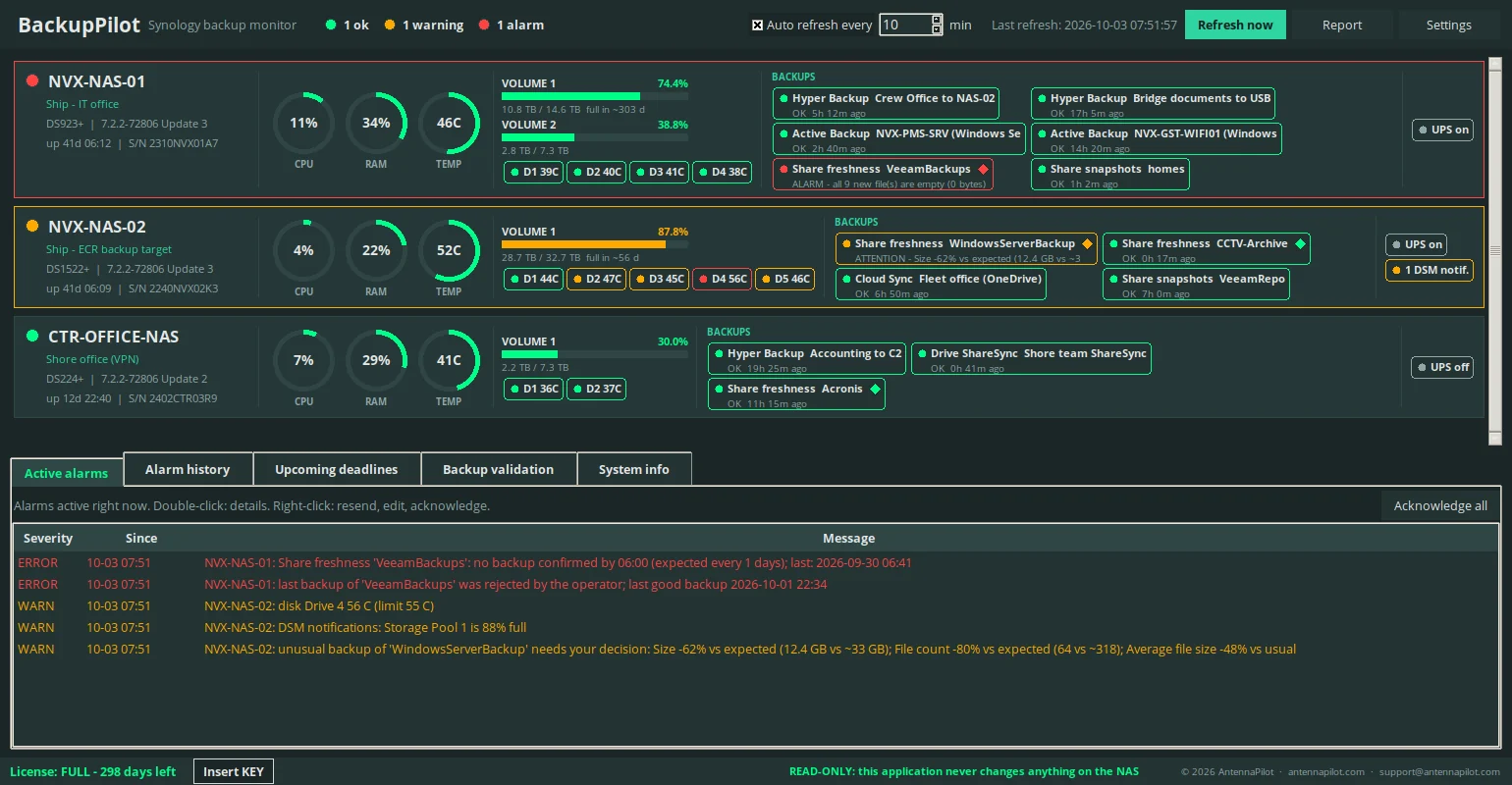Click the Refresh now button

tap(1235, 25)
